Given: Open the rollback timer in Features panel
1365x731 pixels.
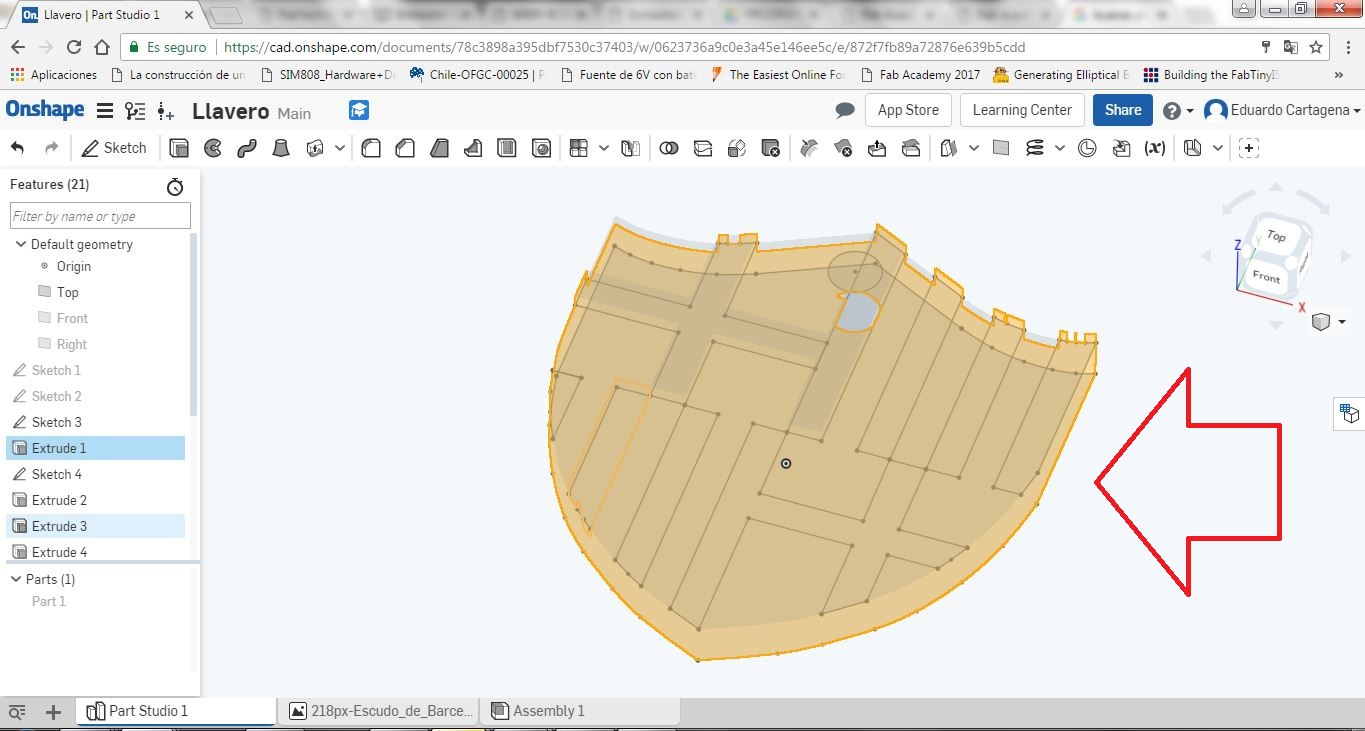Looking at the screenshot, I should [x=175, y=186].
